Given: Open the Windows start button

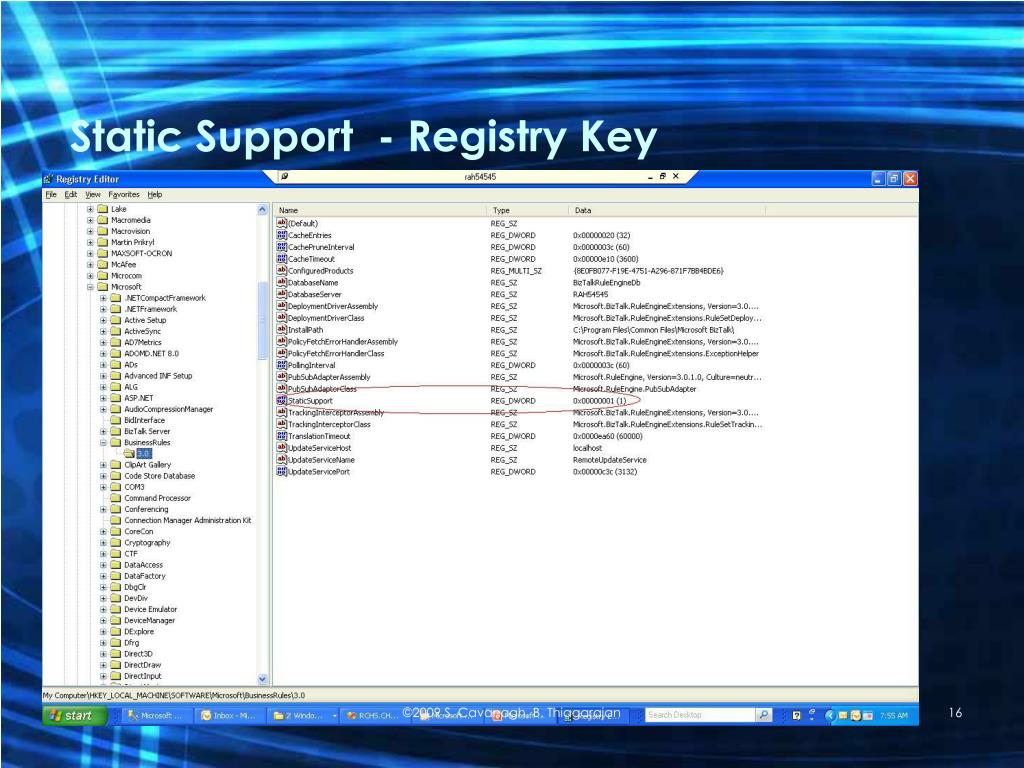Looking at the screenshot, I should [75, 715].
